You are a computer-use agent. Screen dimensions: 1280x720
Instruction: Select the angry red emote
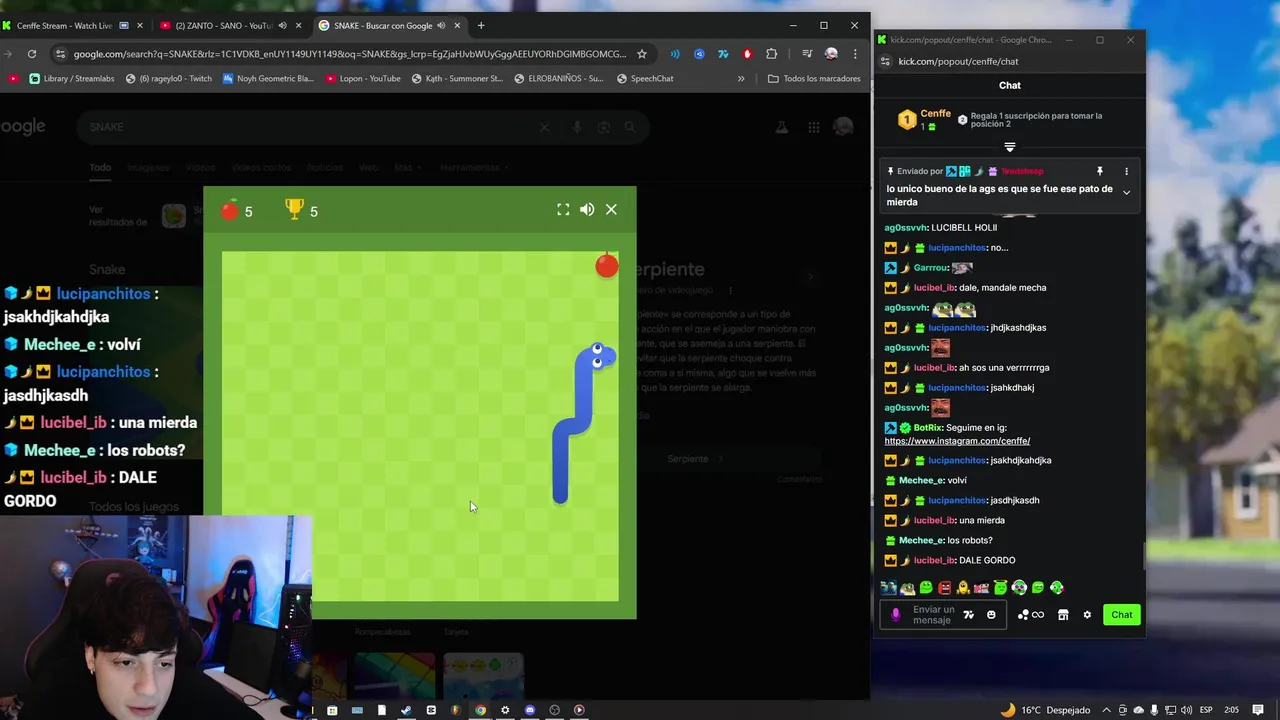tap(944, 588)
